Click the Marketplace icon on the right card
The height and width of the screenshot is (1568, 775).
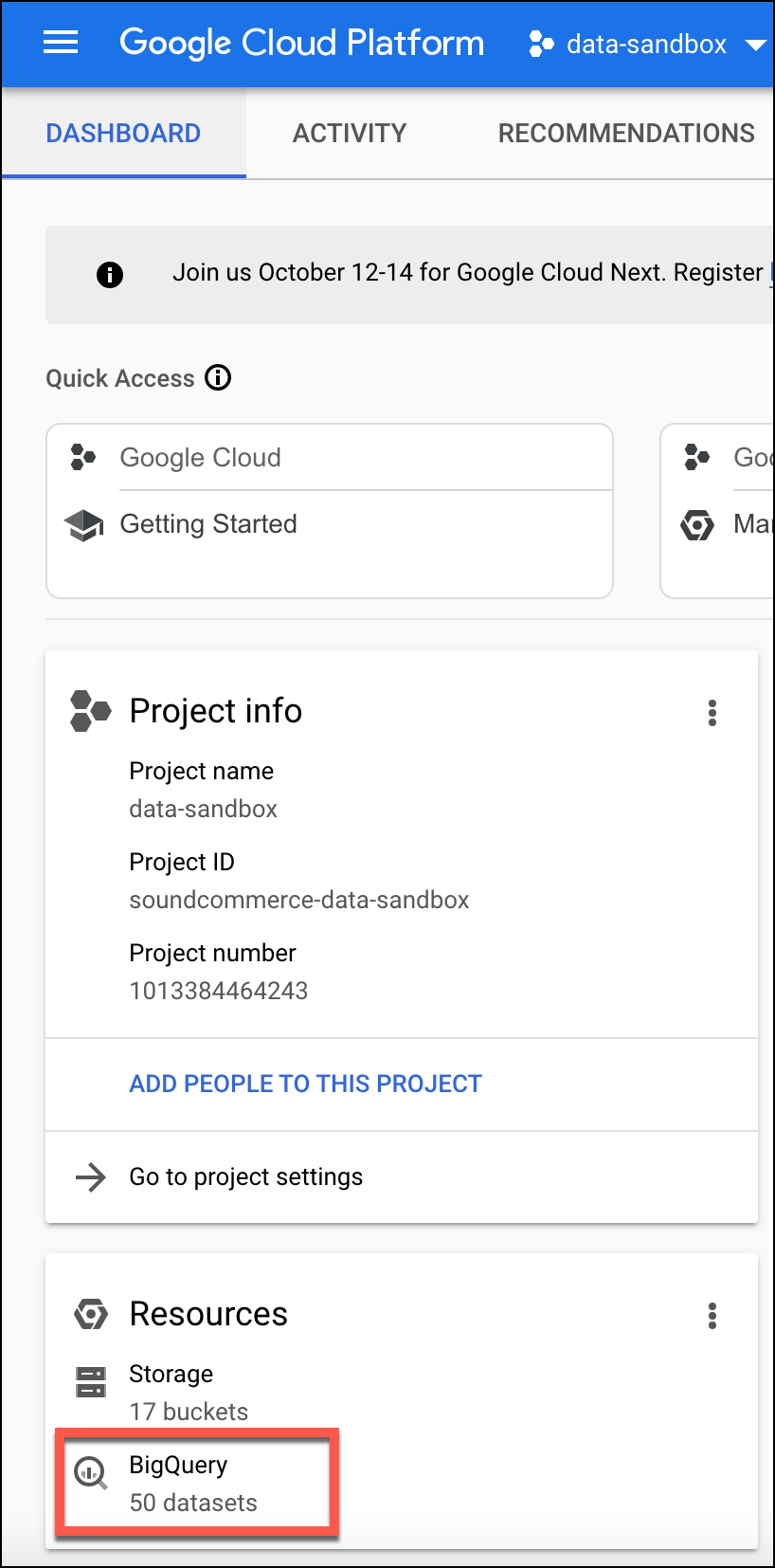697,524
